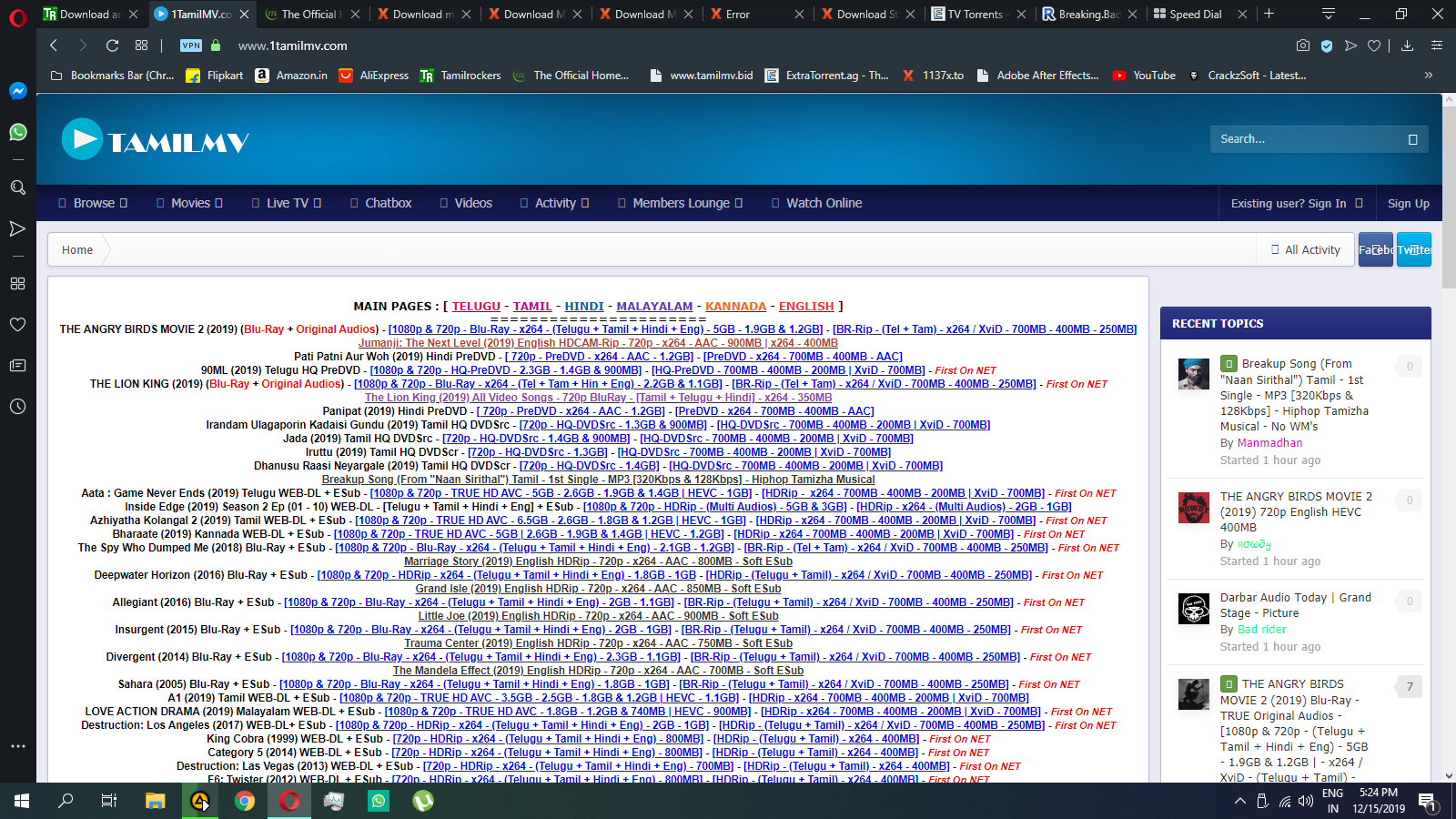Expand the Browse menu
Screen dimensions: 1456x819
point(93,203)
